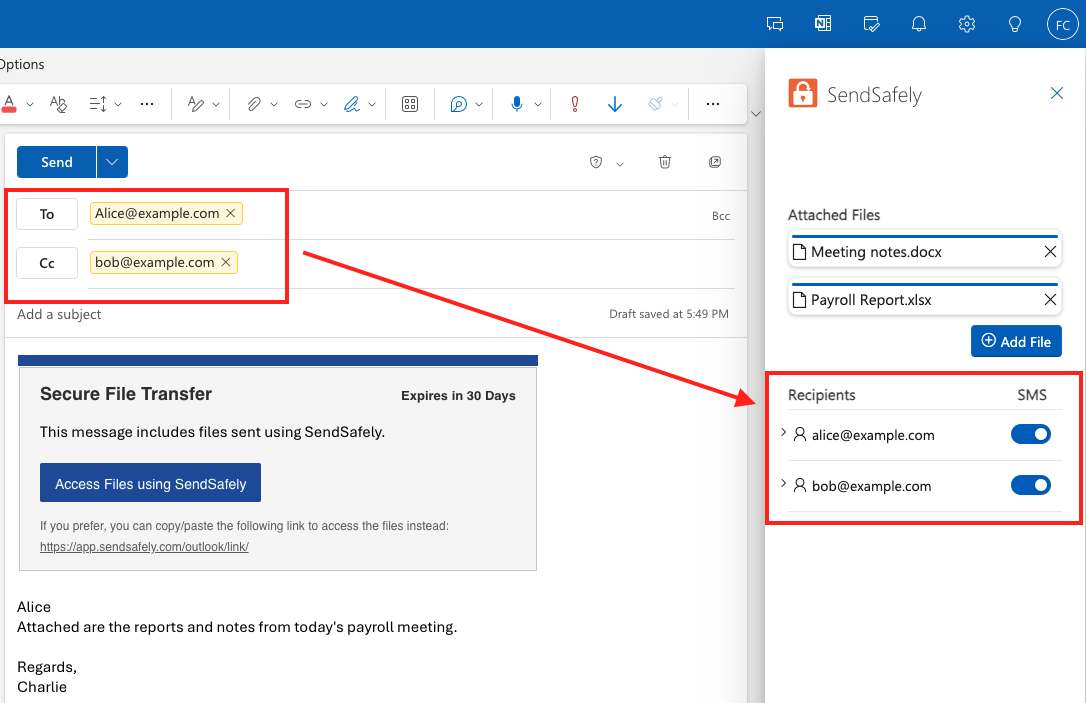This screenshot has height=703, width=1086.
Task: Expand the alice@example.com recipient row
Action: tap(783, 433)
